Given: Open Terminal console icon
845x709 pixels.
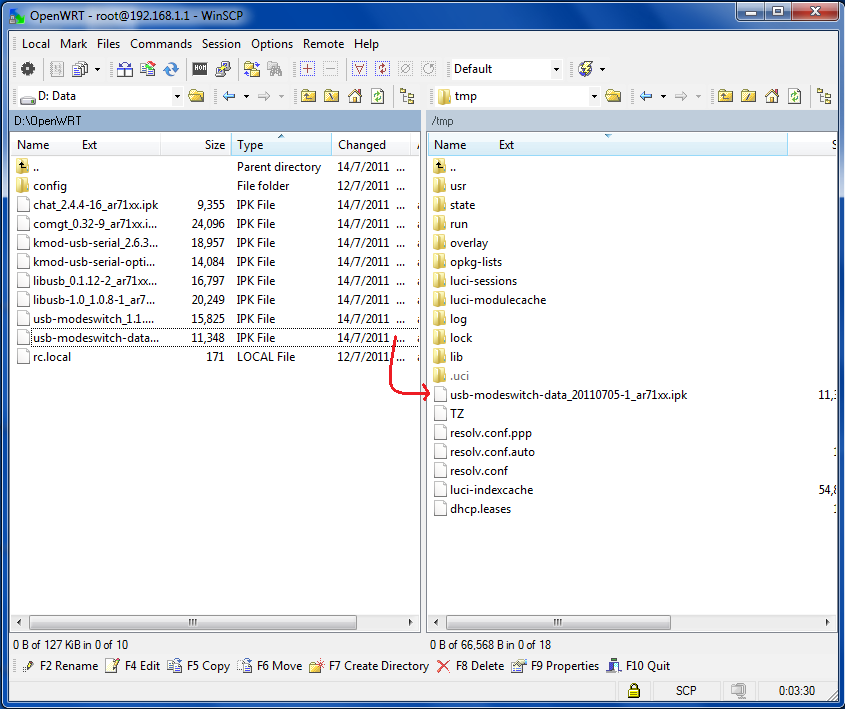Looking at the screenshot, I should pyautogui.click(x=200, y=69).
